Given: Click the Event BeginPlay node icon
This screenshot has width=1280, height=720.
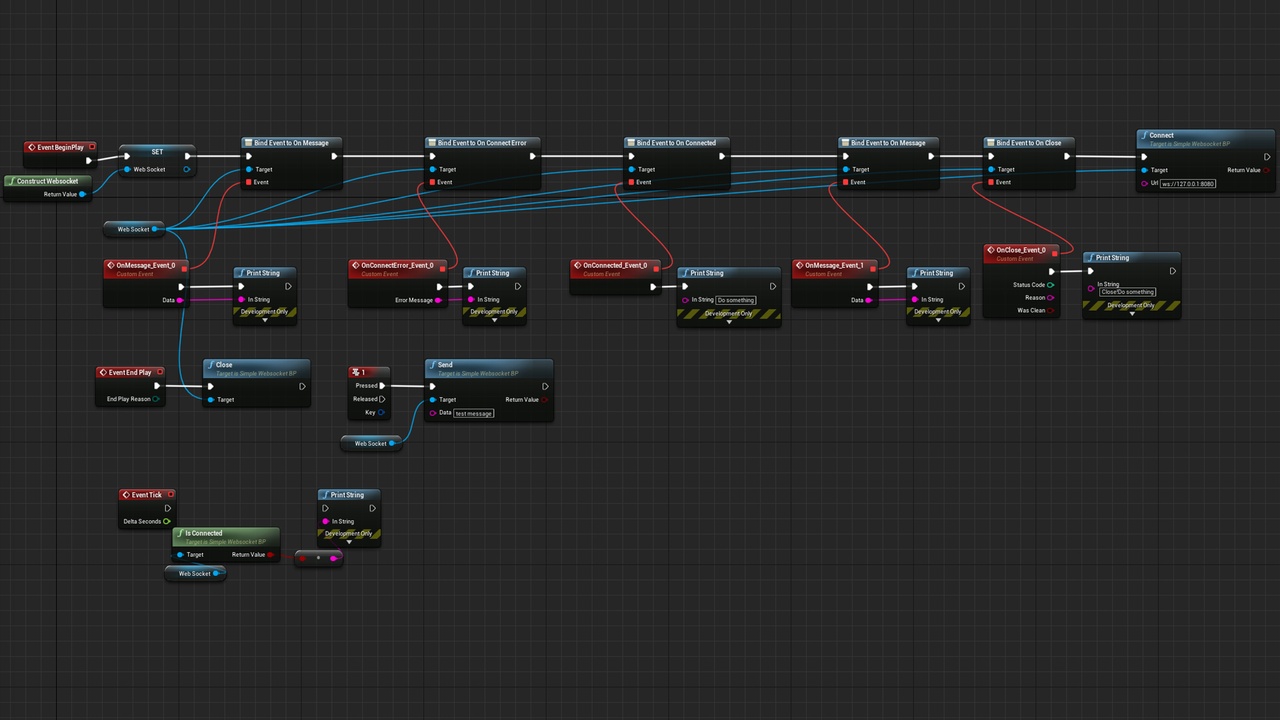Looking at the screenshot, I should point(31,147).
